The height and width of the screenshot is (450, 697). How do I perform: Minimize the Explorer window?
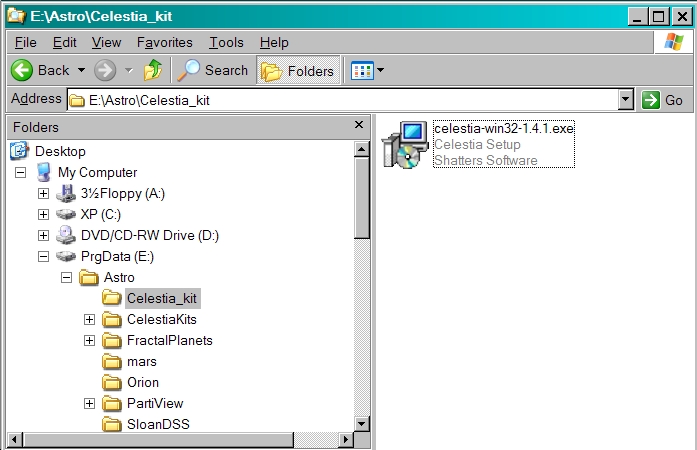pos(637,16)
